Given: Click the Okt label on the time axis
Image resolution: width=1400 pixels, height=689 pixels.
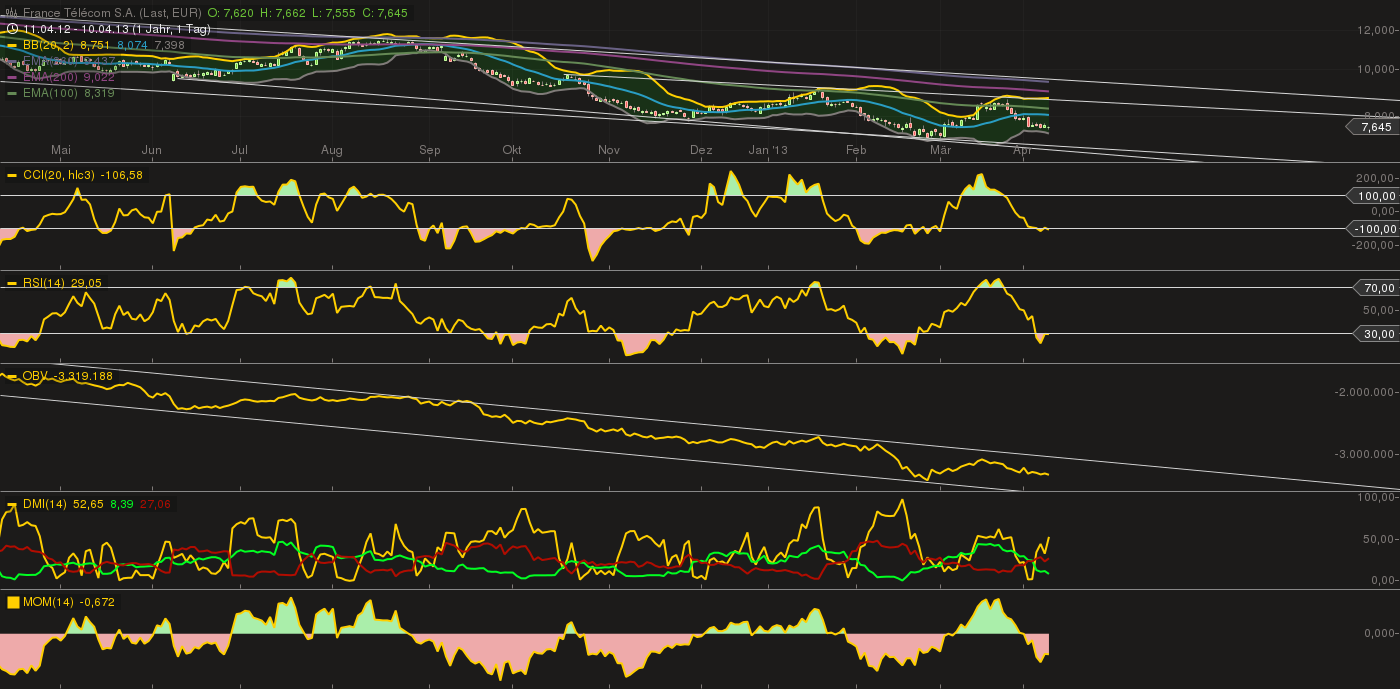Looking at the screenshot, I should pos(512,150).
